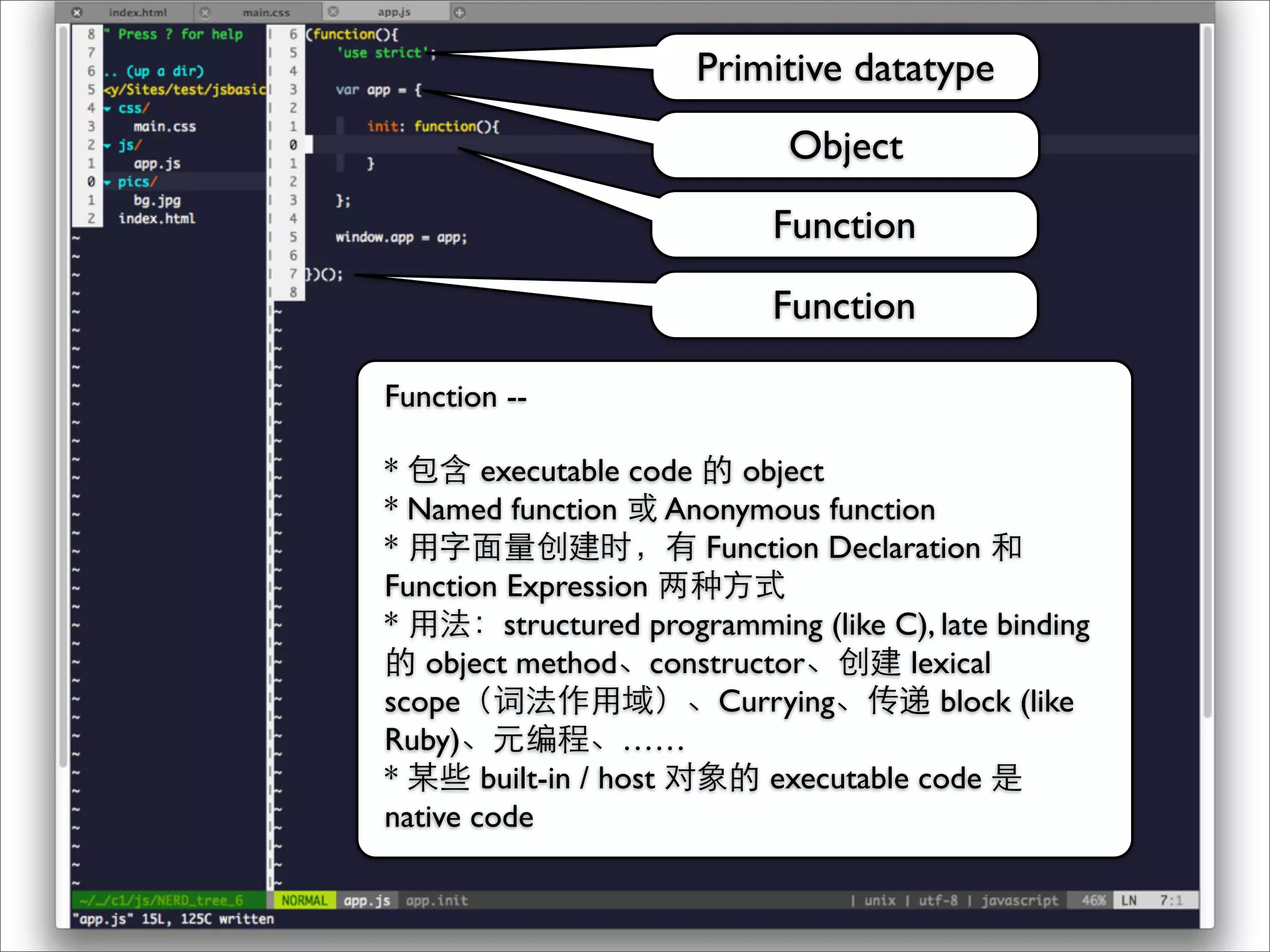Click app.init tag in status line
Screen dimensions: 1270x952
tap(437, 901)
